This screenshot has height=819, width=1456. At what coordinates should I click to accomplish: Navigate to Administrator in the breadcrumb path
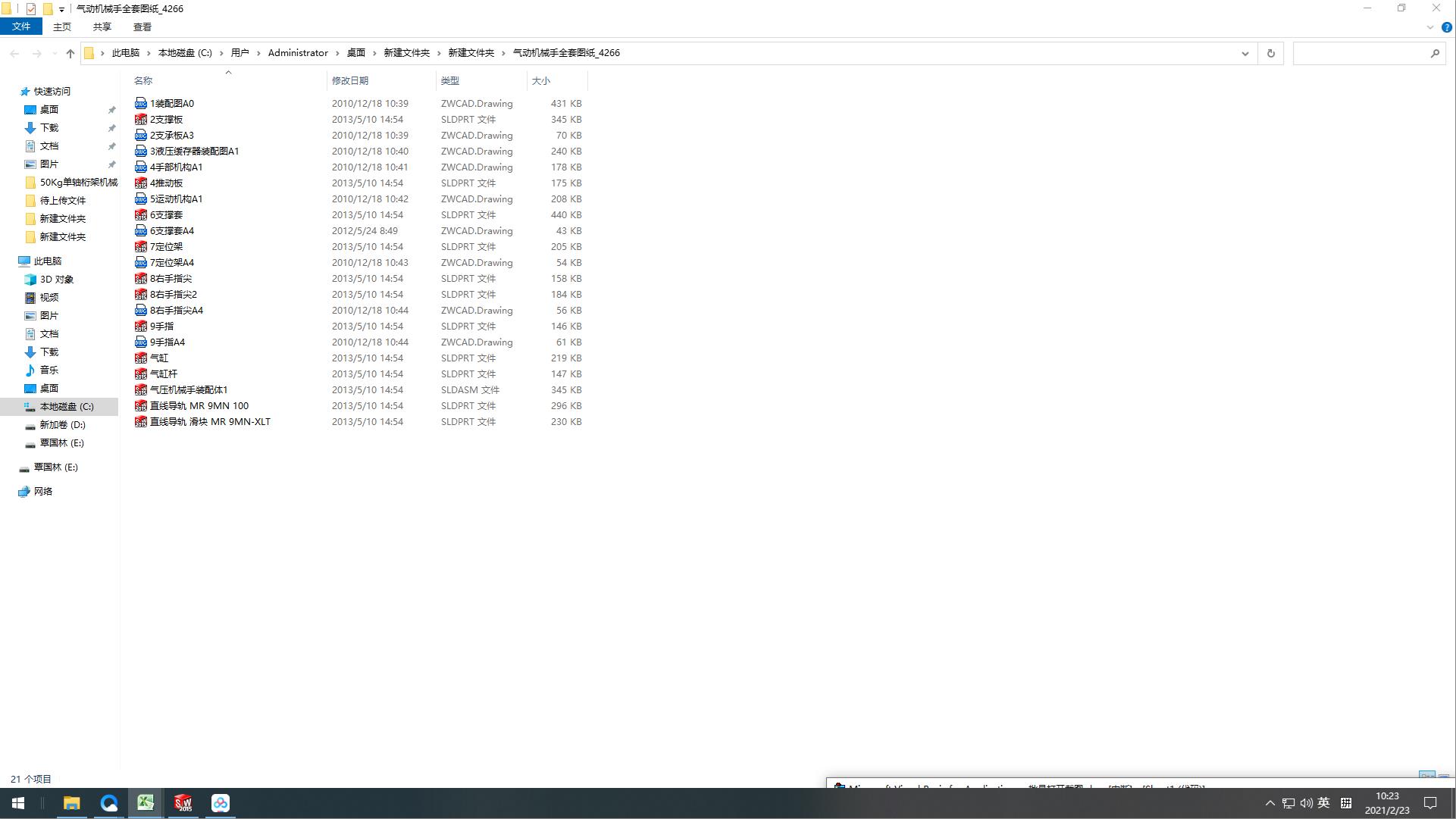(x=298, y=53)
